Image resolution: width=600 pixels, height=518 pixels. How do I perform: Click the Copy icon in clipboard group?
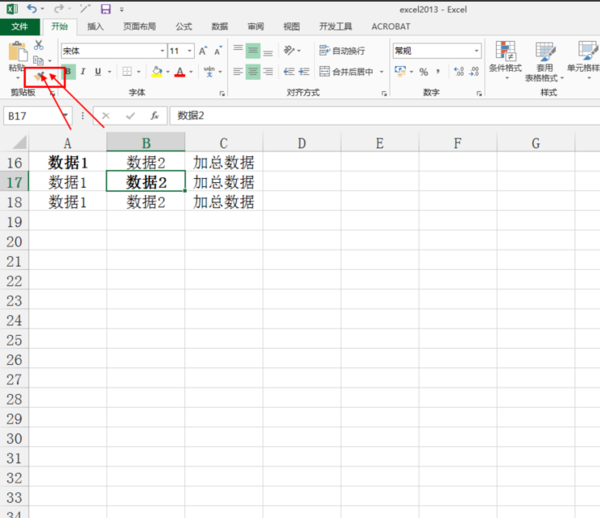coord(38,60)
